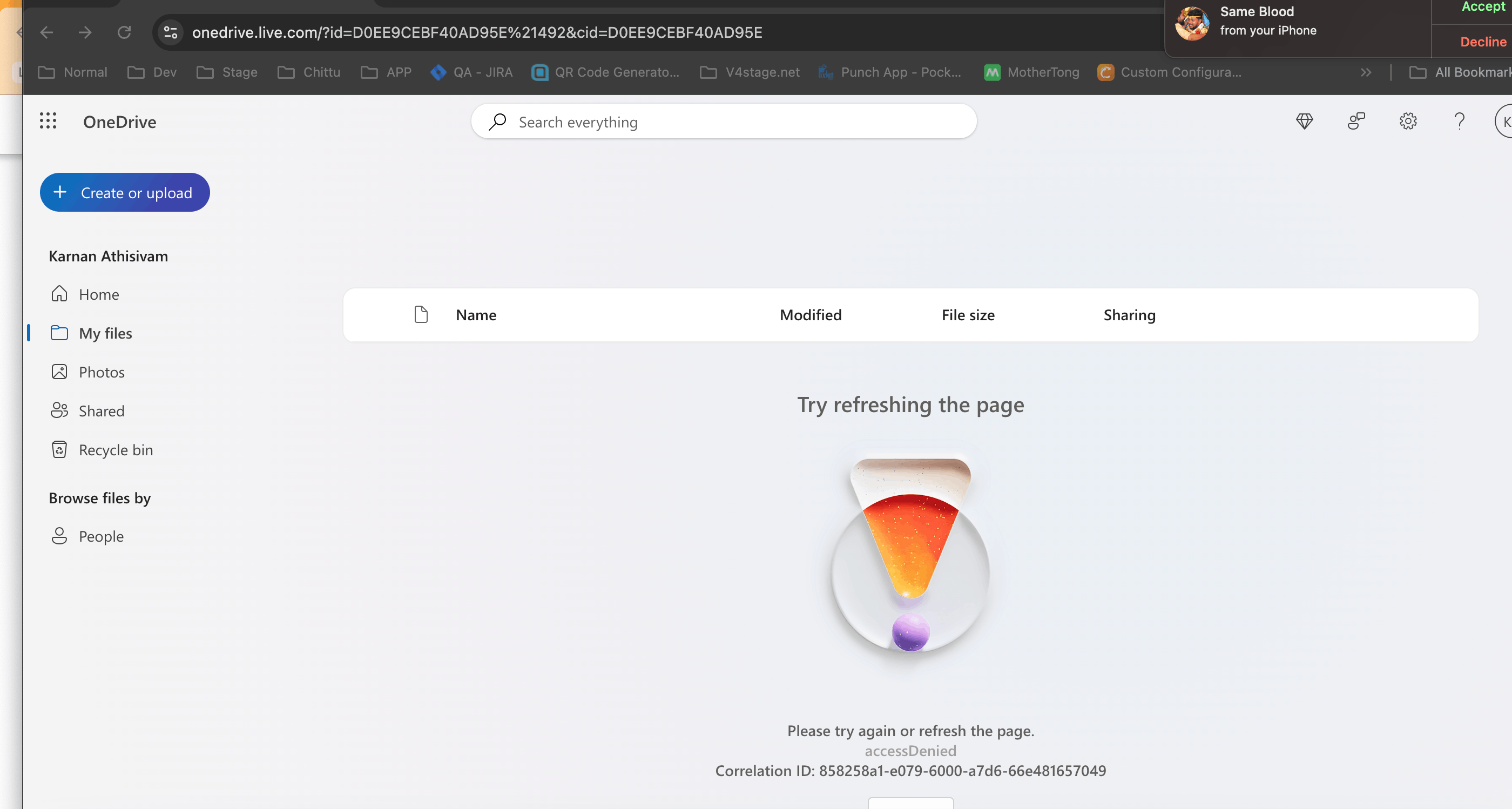Select Photos in the sidebar
Screen dimensions: 1512x809
(x=102, y=372)
